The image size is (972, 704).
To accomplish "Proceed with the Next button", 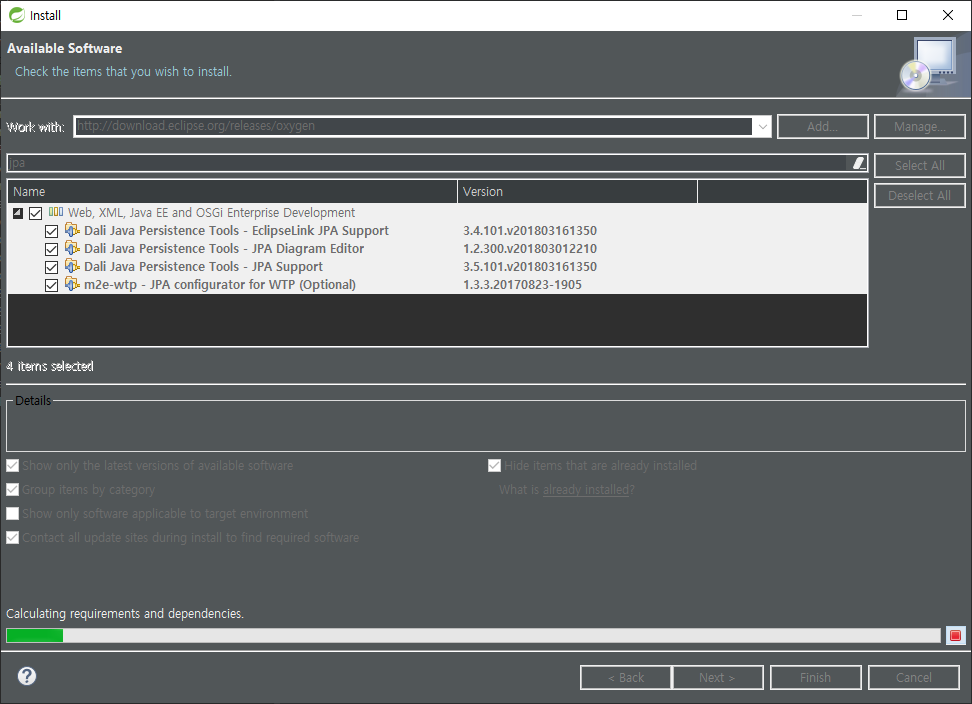I will 717,677.
